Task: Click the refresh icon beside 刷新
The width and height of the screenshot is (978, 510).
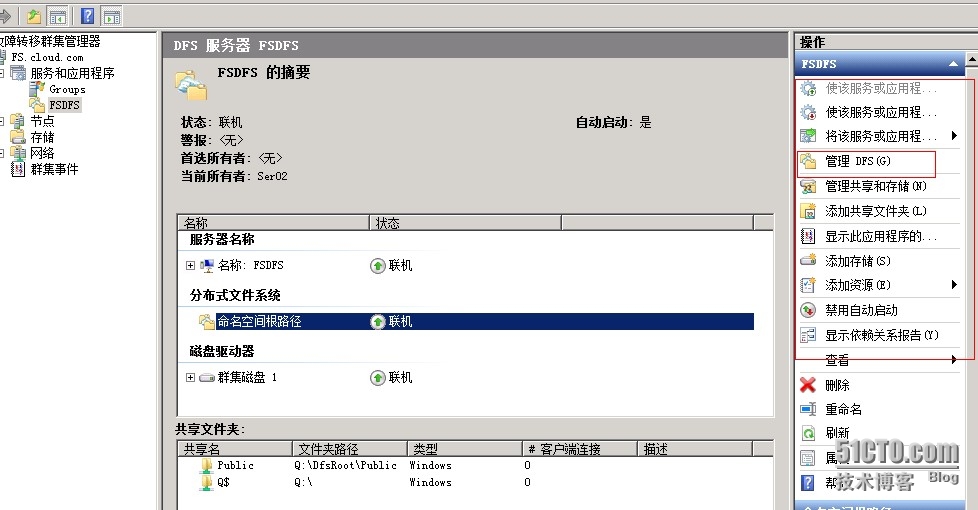Action: 808,433
